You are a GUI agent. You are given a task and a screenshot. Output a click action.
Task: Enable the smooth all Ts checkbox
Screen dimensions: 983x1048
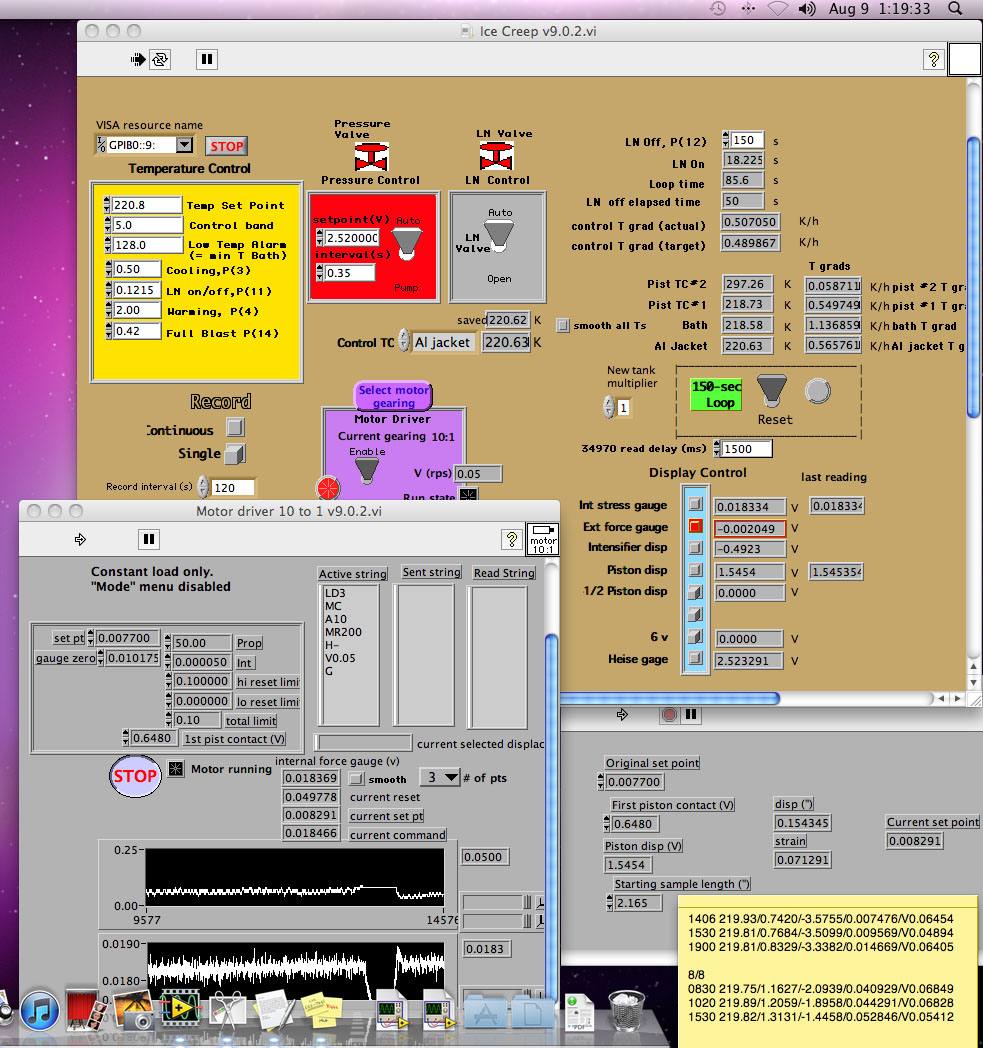(563, 325)
